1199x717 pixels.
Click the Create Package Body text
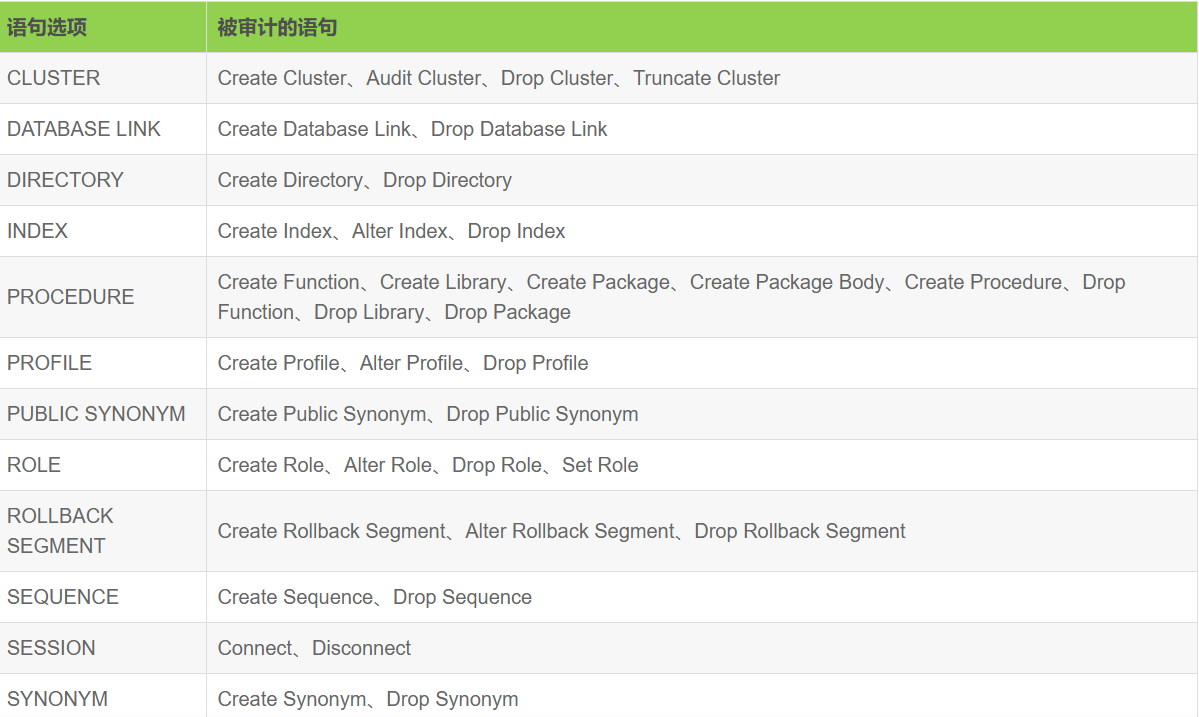tap(787, 282)
